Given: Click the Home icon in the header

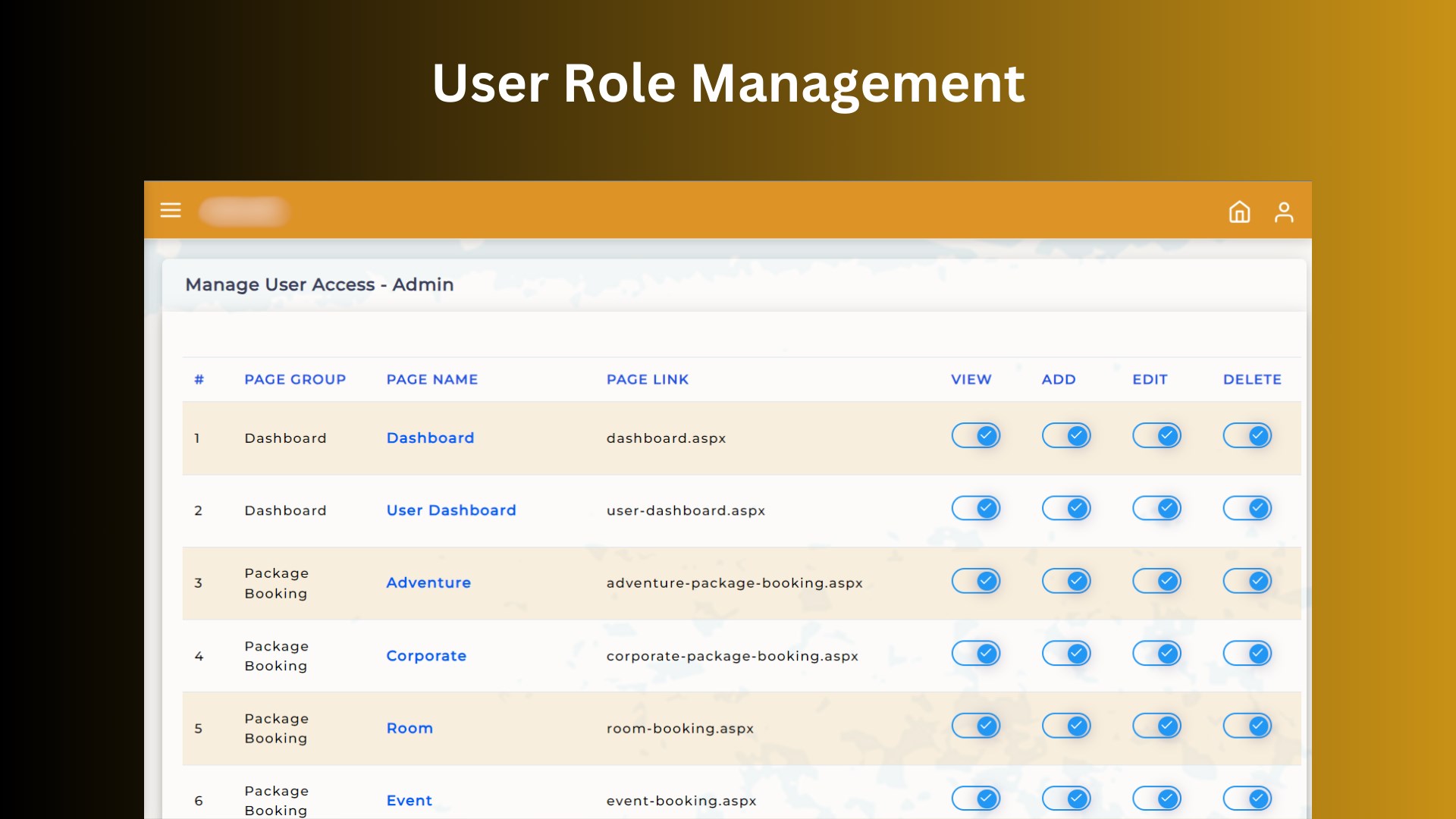Looking at the screenshot, I should (1239, 212).
